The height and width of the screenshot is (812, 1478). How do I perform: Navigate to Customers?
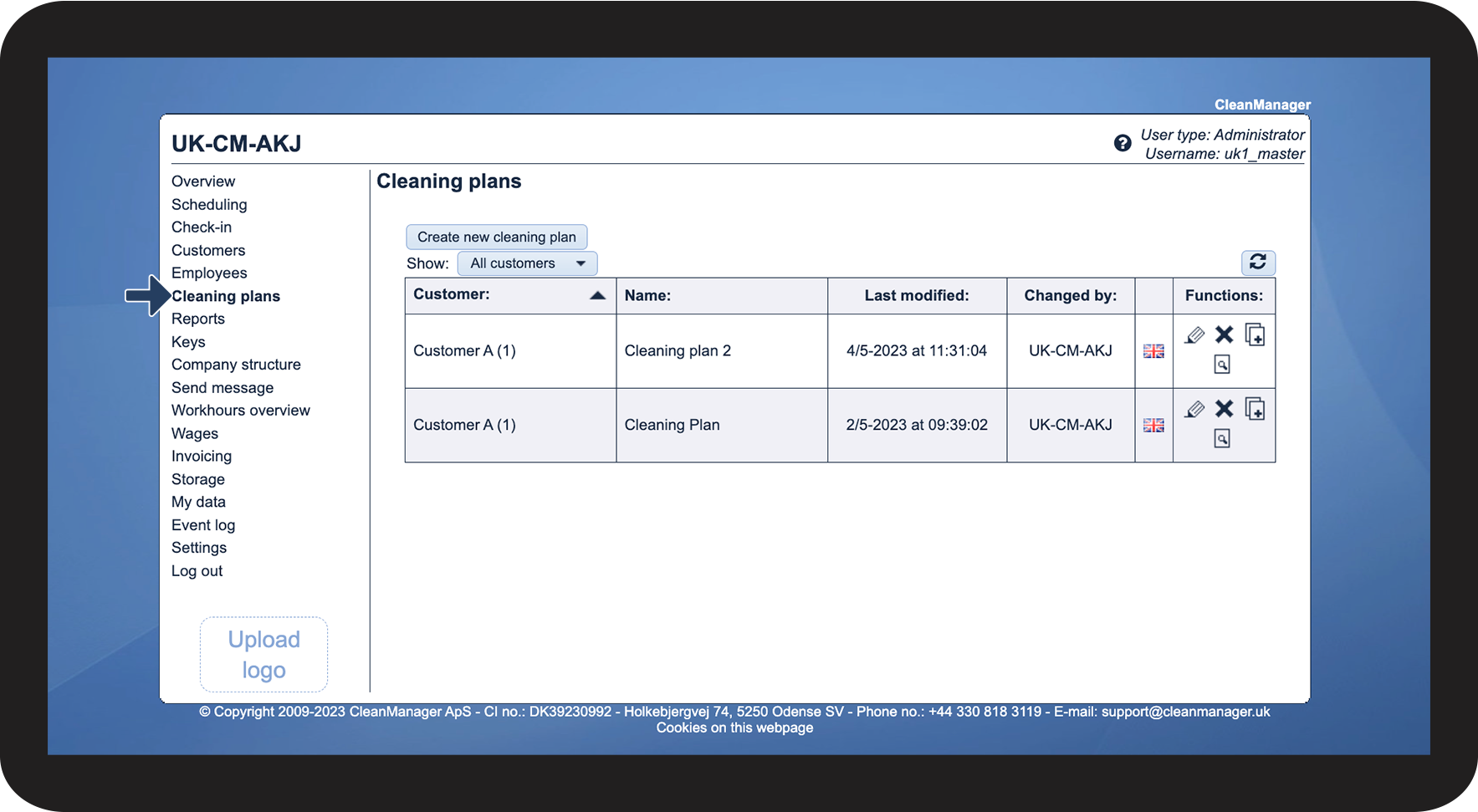[208, 250]
